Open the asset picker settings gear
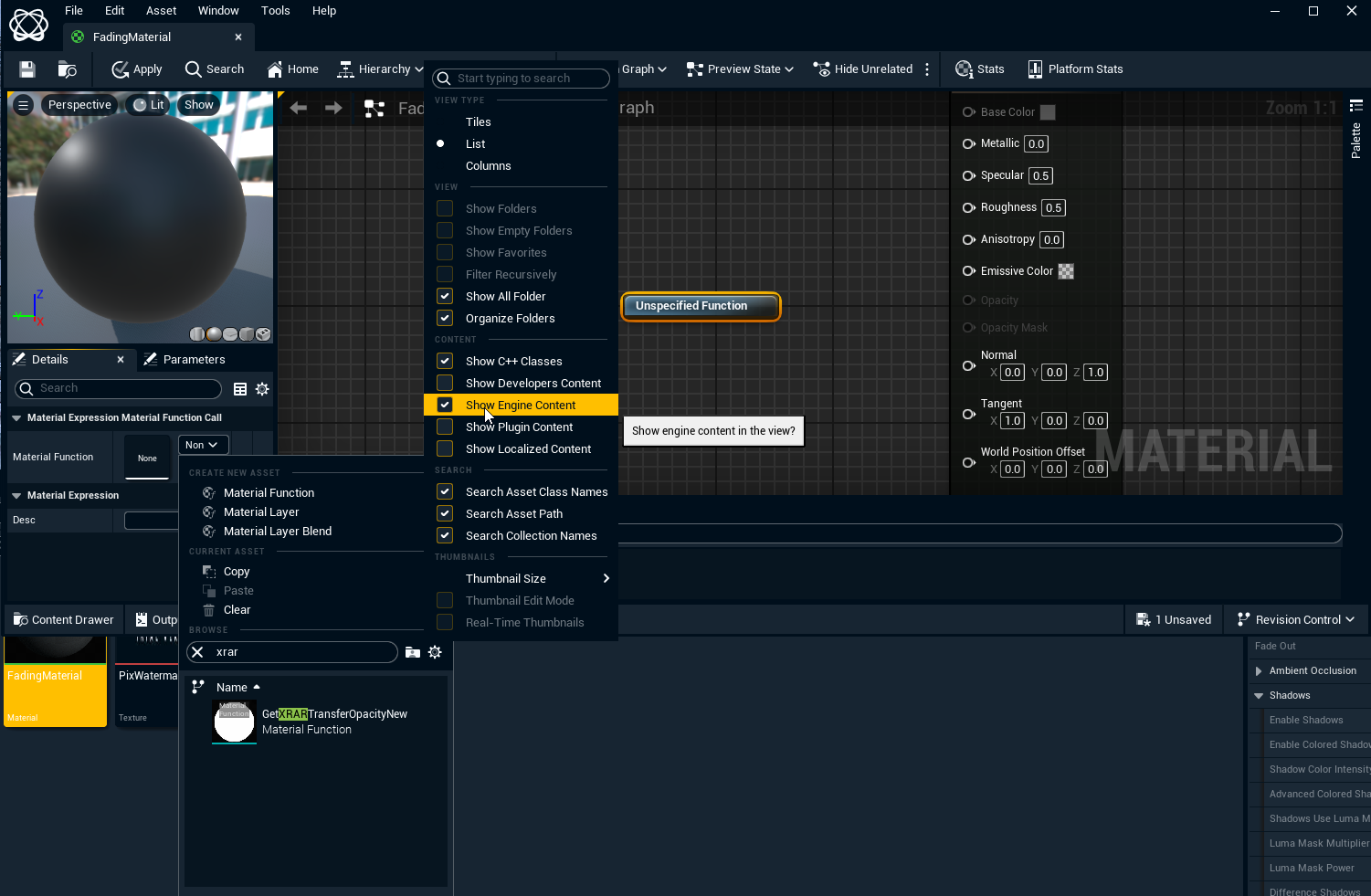 point(435,652)
